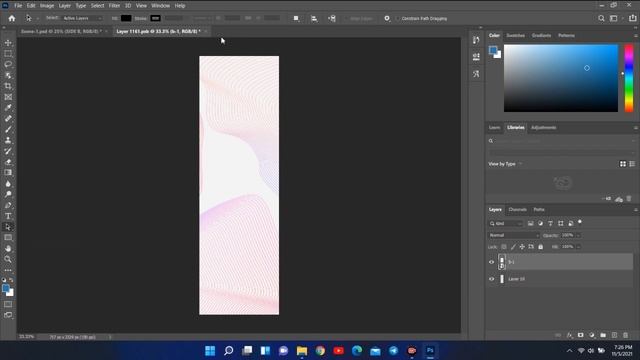Select the Brush tool

(x=8, y=129)
